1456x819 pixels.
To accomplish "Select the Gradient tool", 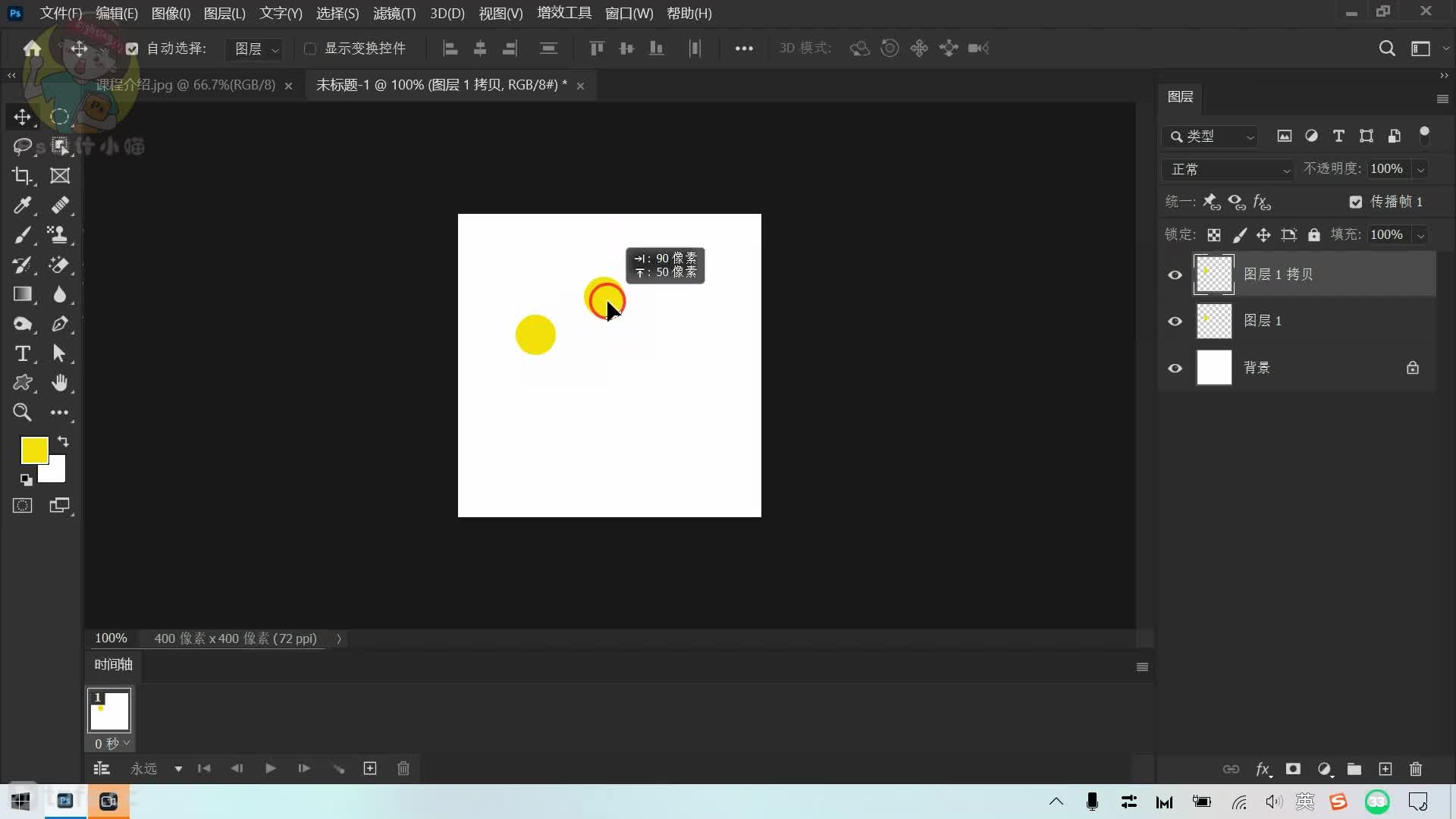I will (22, 294).
